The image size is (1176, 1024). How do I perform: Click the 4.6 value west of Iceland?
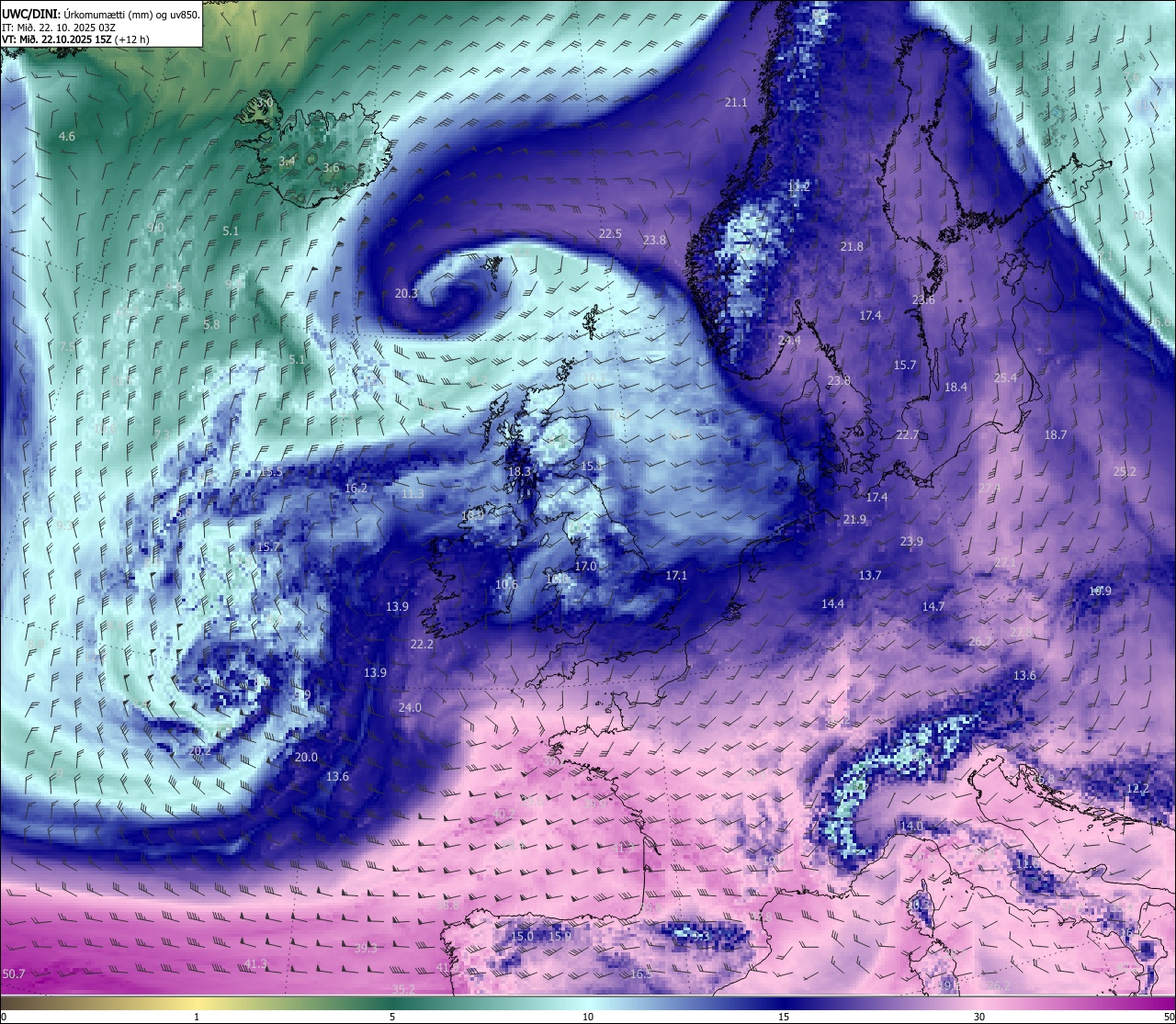click(67, 136)
